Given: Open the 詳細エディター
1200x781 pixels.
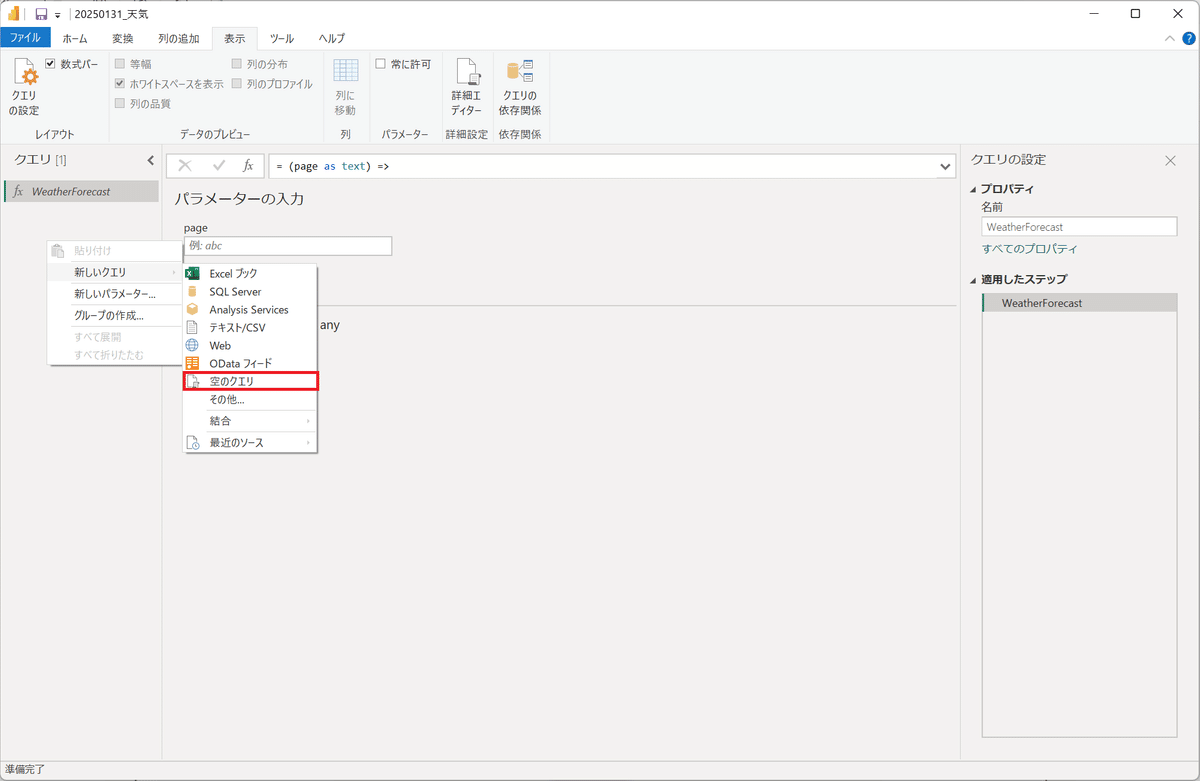Looking at the screenshot, I should [466, 87].
